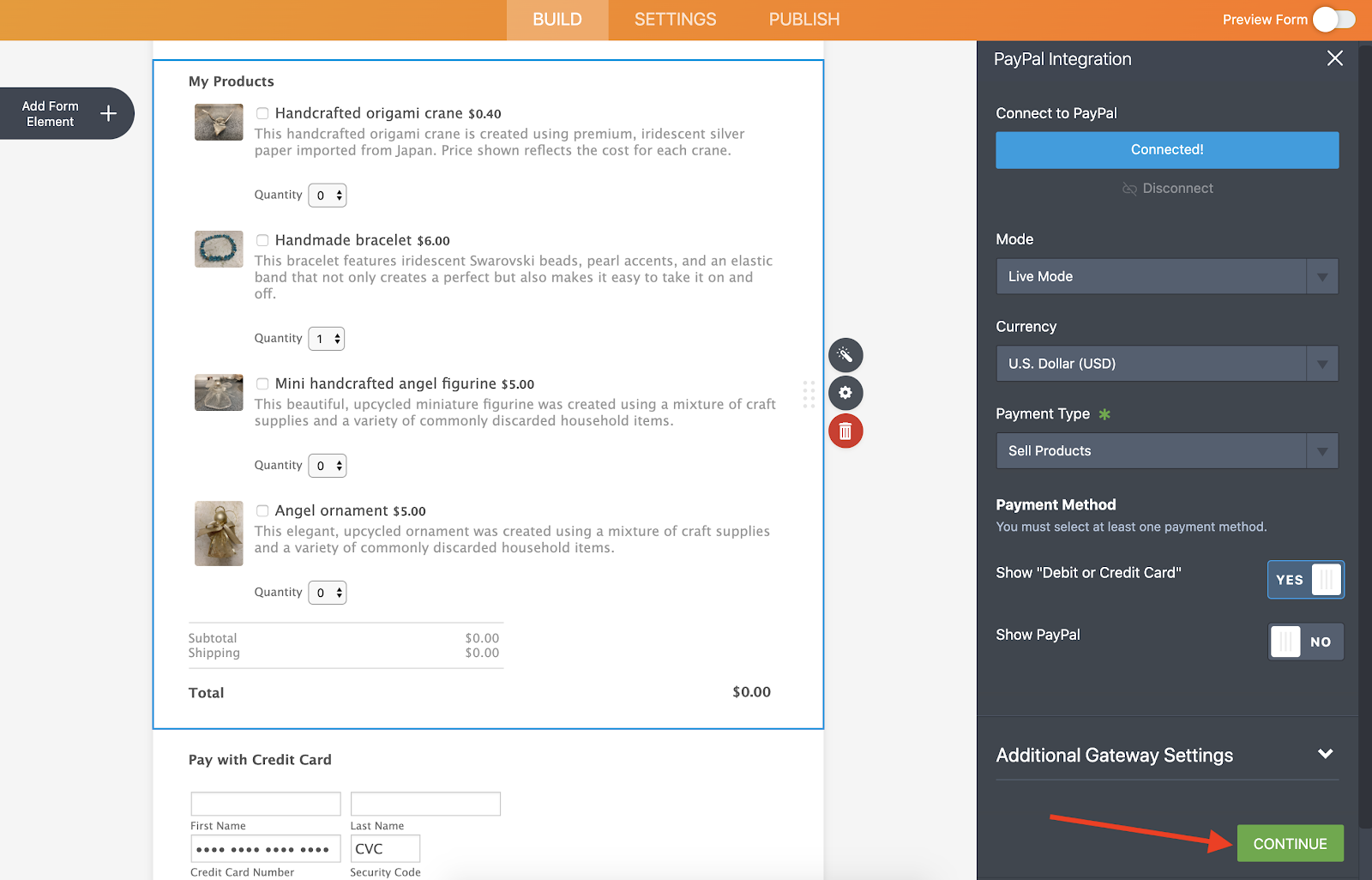The image size is (1372, 880).
Task: Toggle the Show PayPal switch
Action: tap(1306, 642)
